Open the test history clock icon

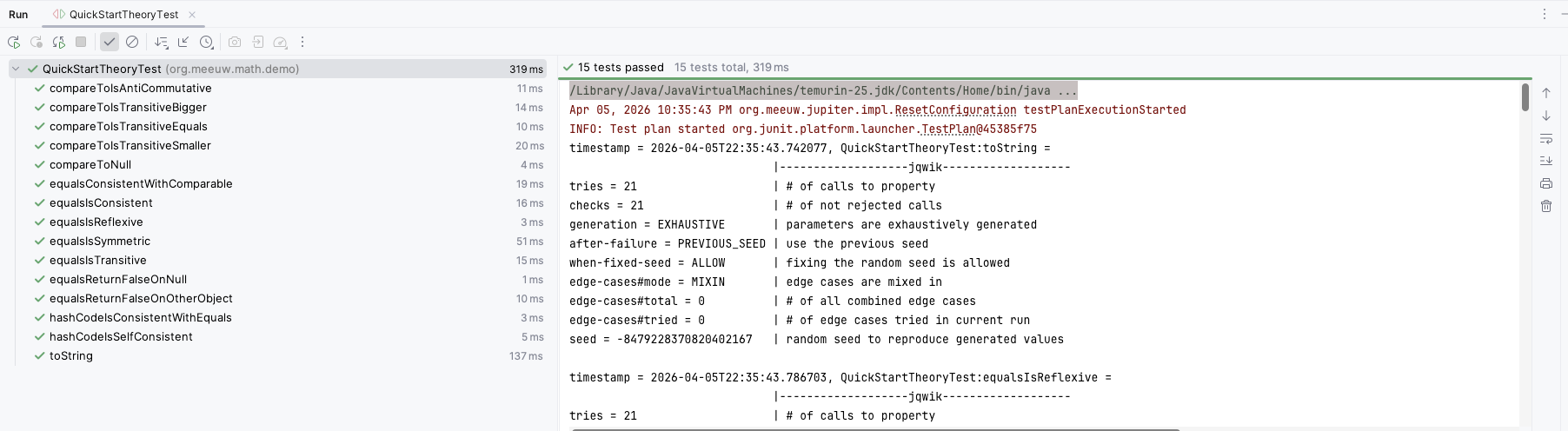pos(206,42)
